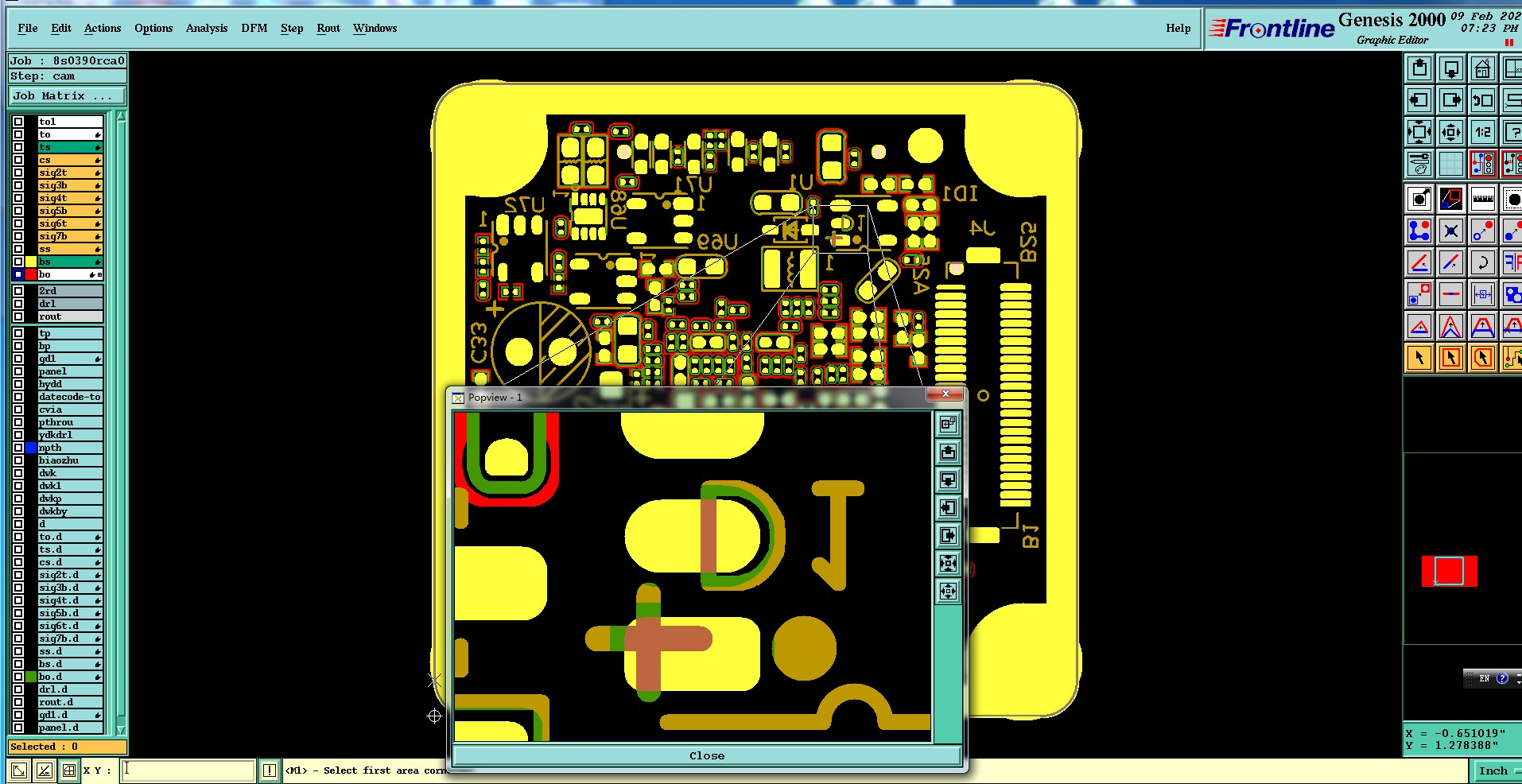The height and width of the screenshot is (784, 1522).
Task: Click the 1:2 zoom scale icon
Action: [x=1482, y=132]
